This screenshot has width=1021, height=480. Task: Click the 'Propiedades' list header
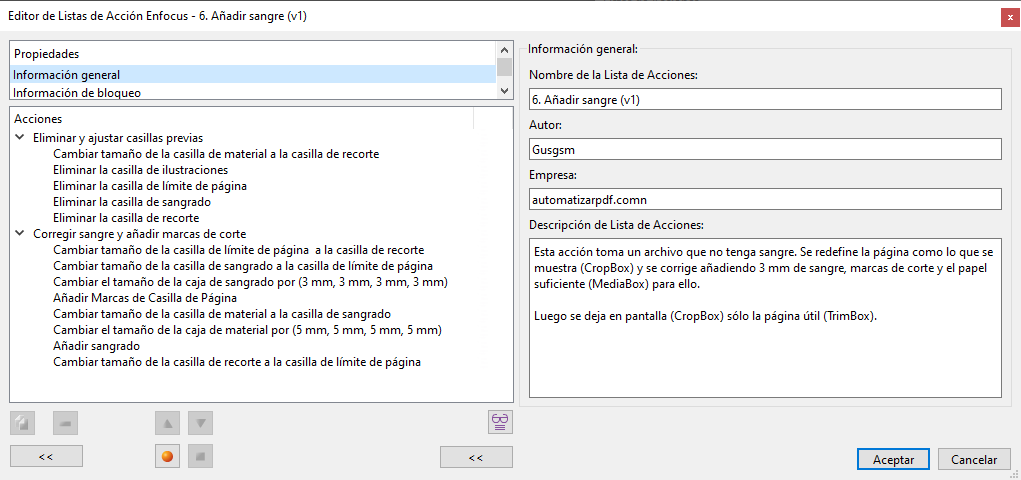click(x=253, y=54)
